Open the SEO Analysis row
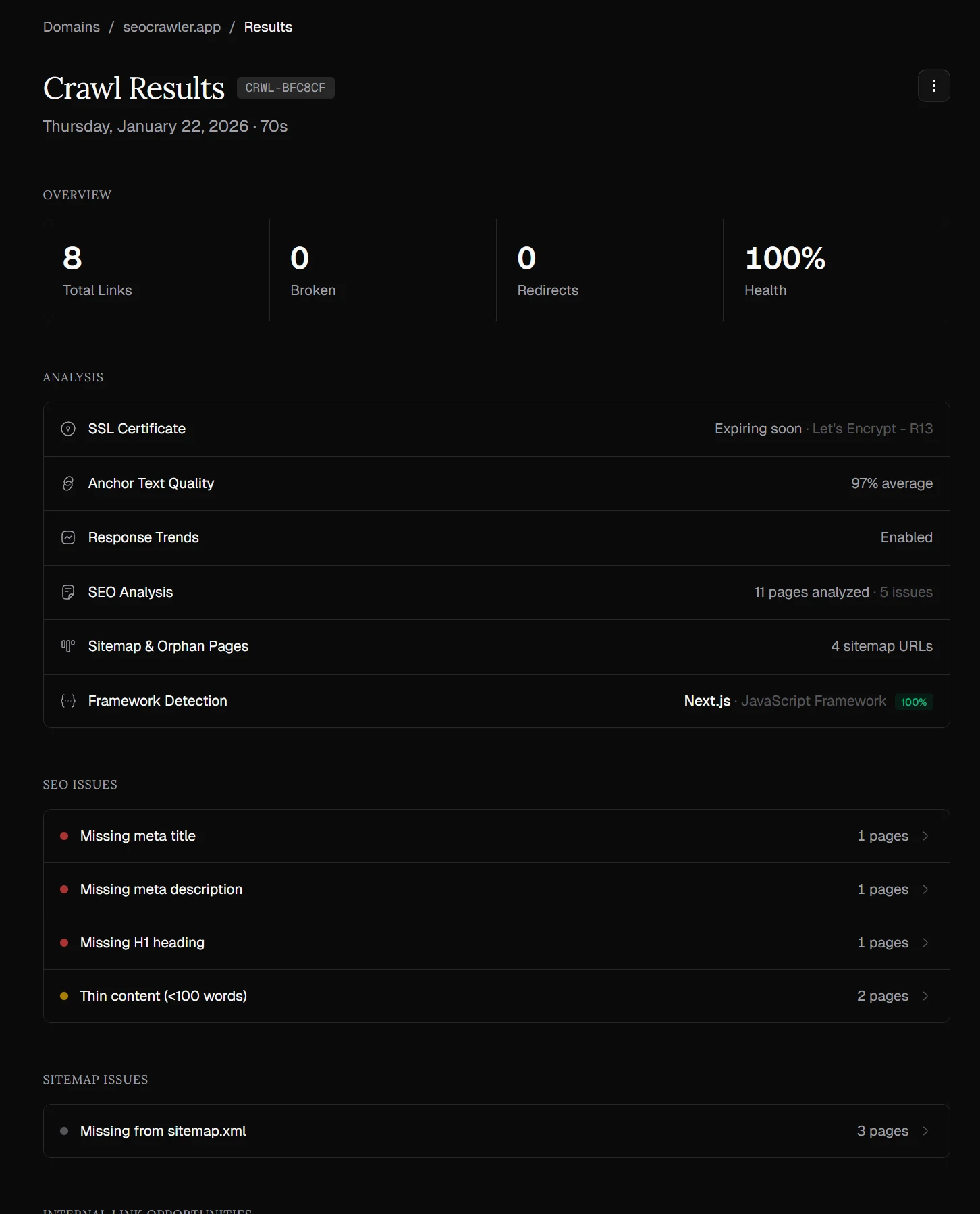 coord(497,592)
